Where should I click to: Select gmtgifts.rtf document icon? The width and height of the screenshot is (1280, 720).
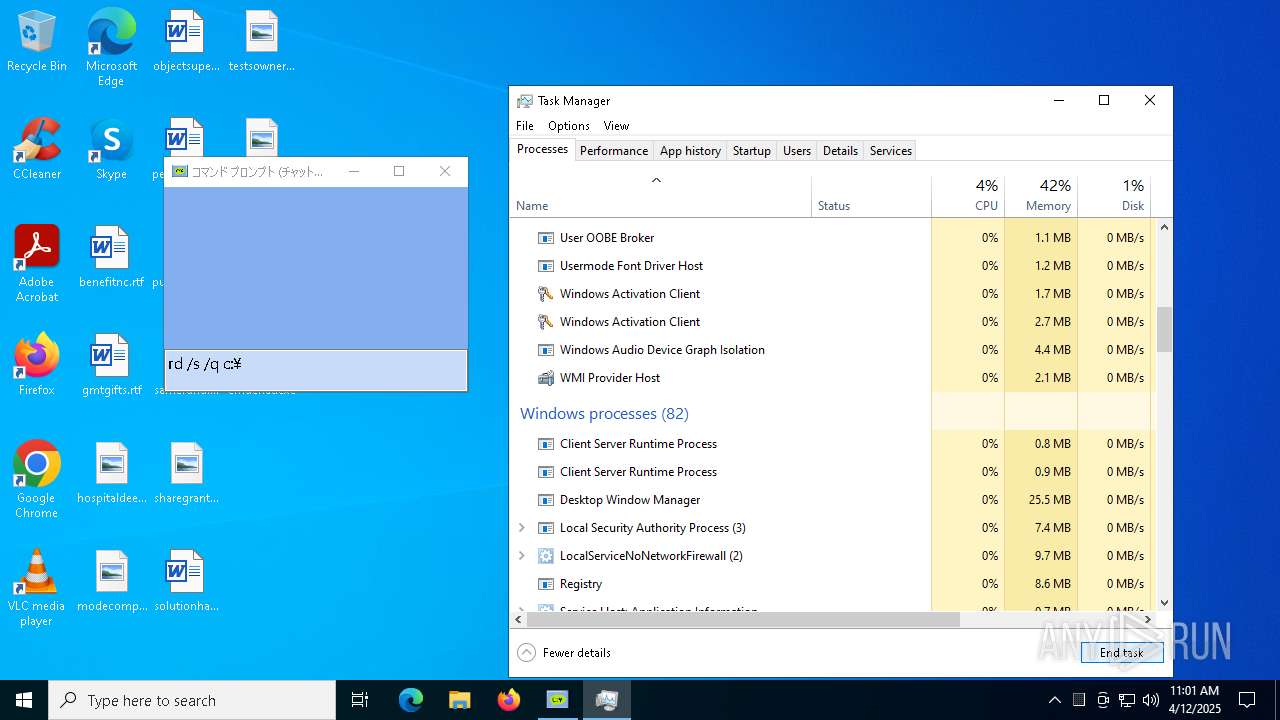point(111,366)
